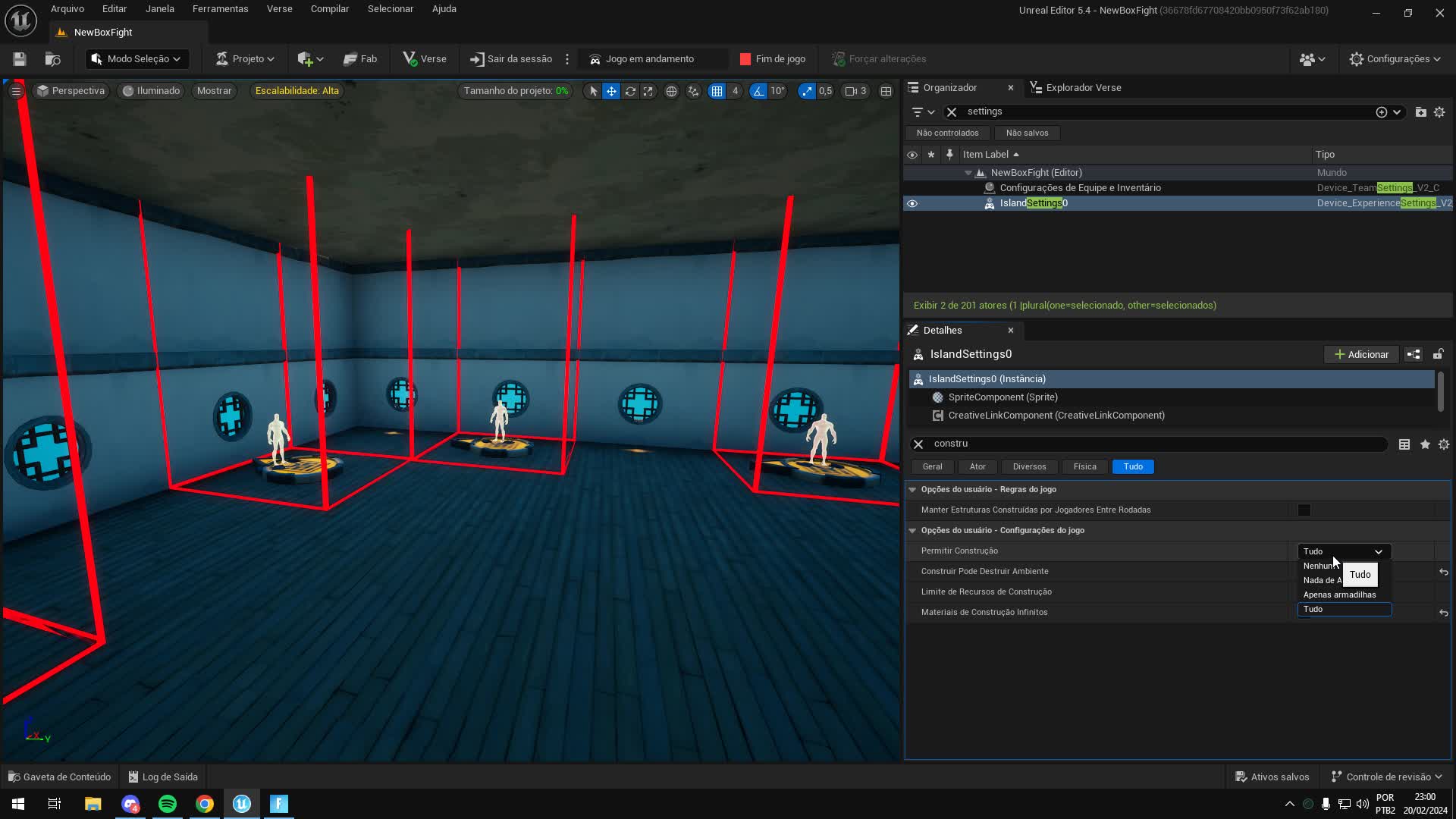The image size is (1456, 819).
Task: Click the Save current level icon
Action: pos(20,59)
